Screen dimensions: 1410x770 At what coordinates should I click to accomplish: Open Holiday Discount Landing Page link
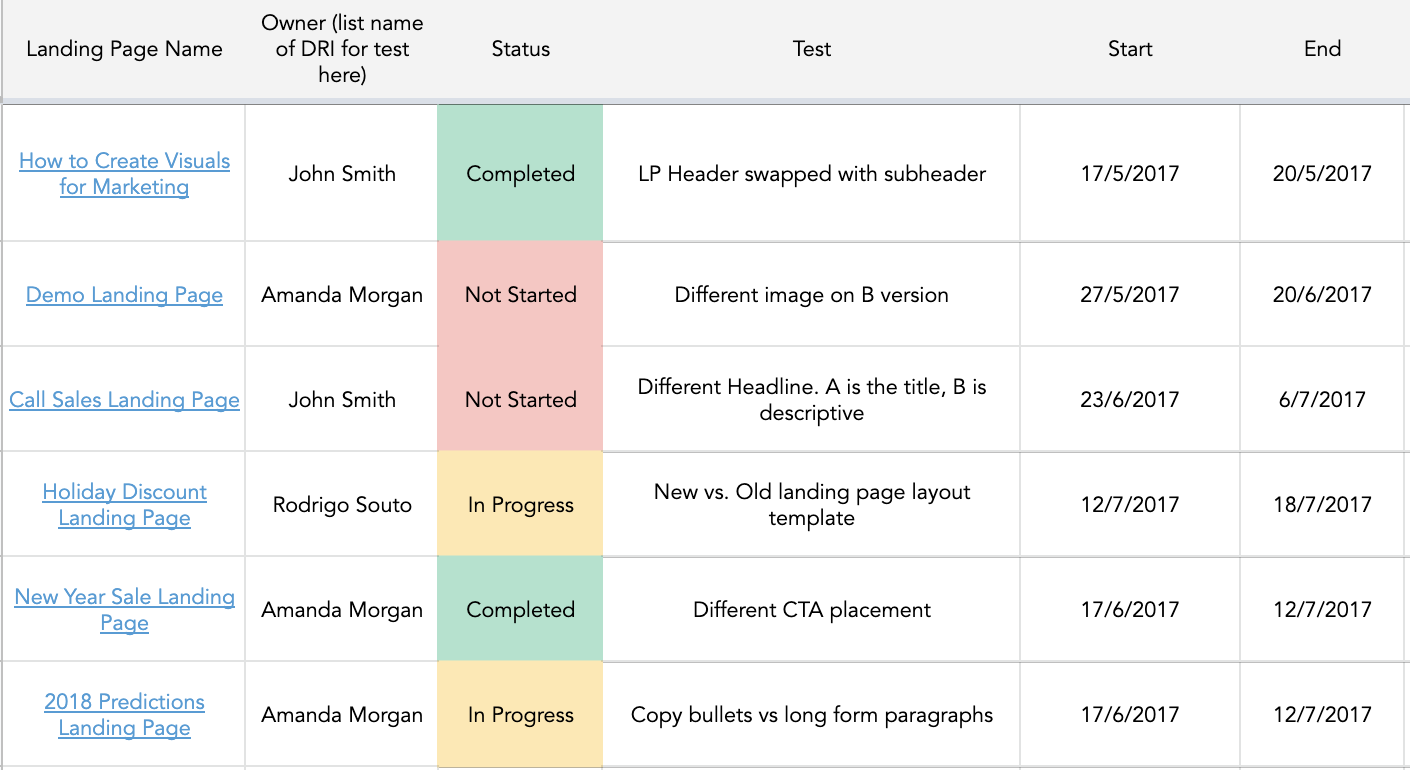click(x=124, y=505)
